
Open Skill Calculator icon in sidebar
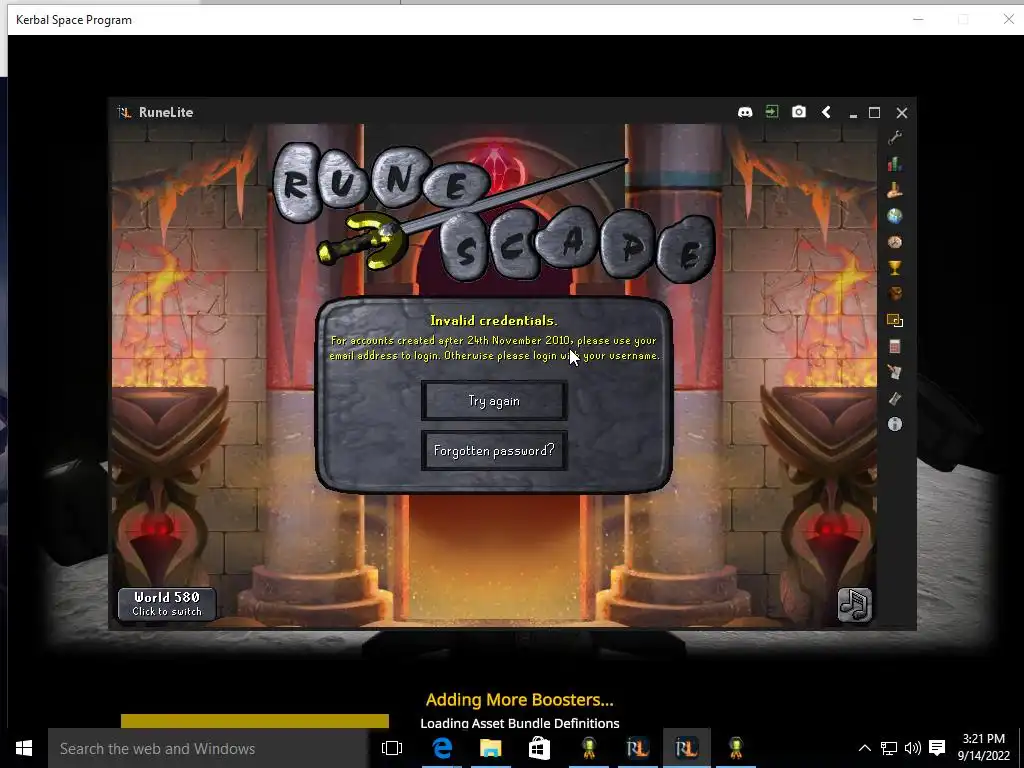pyautogui.click(x=895, y=346)
